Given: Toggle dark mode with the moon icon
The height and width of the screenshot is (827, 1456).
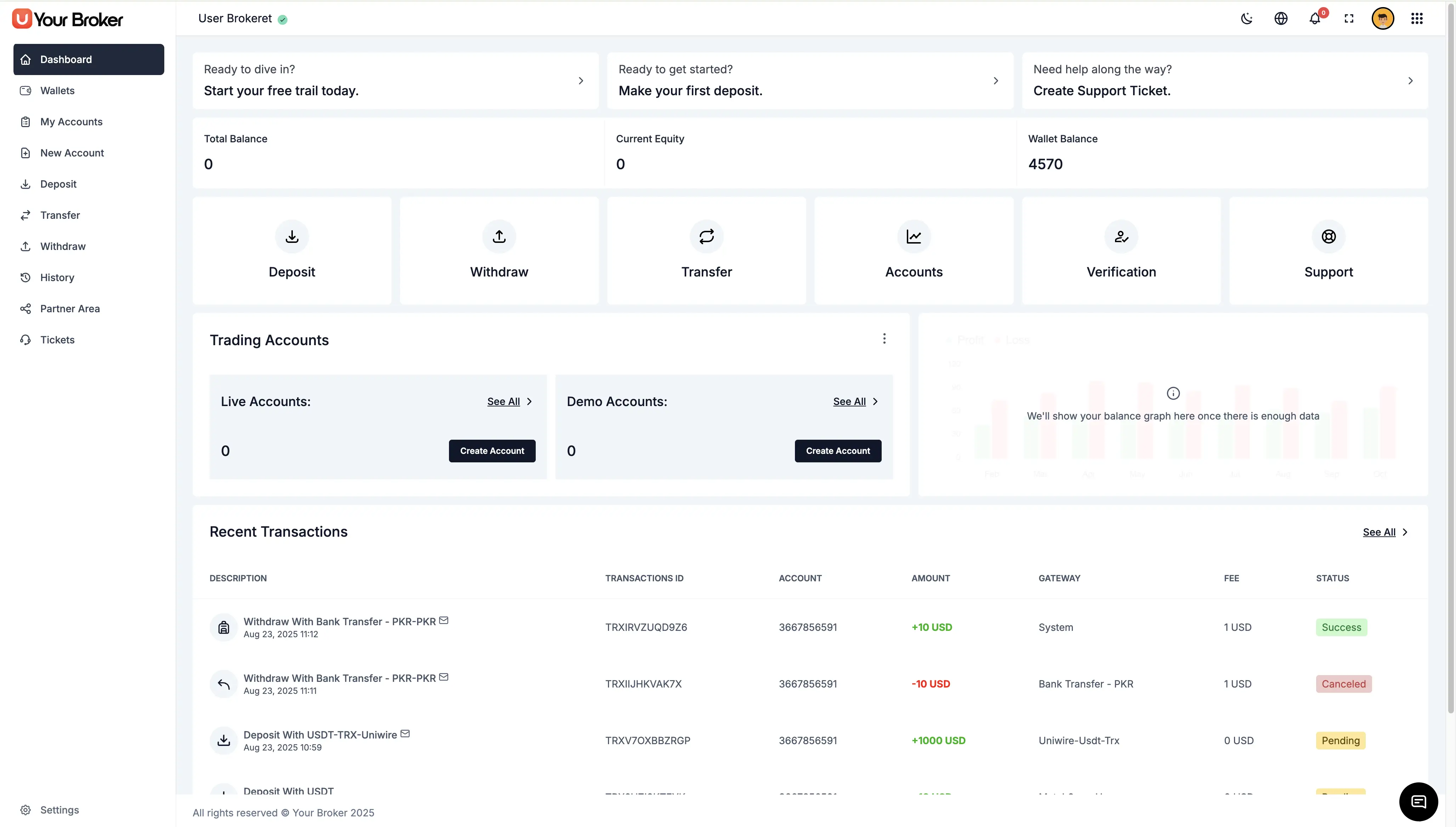Looking at the screenshot, I should (x=1247, y=18).
